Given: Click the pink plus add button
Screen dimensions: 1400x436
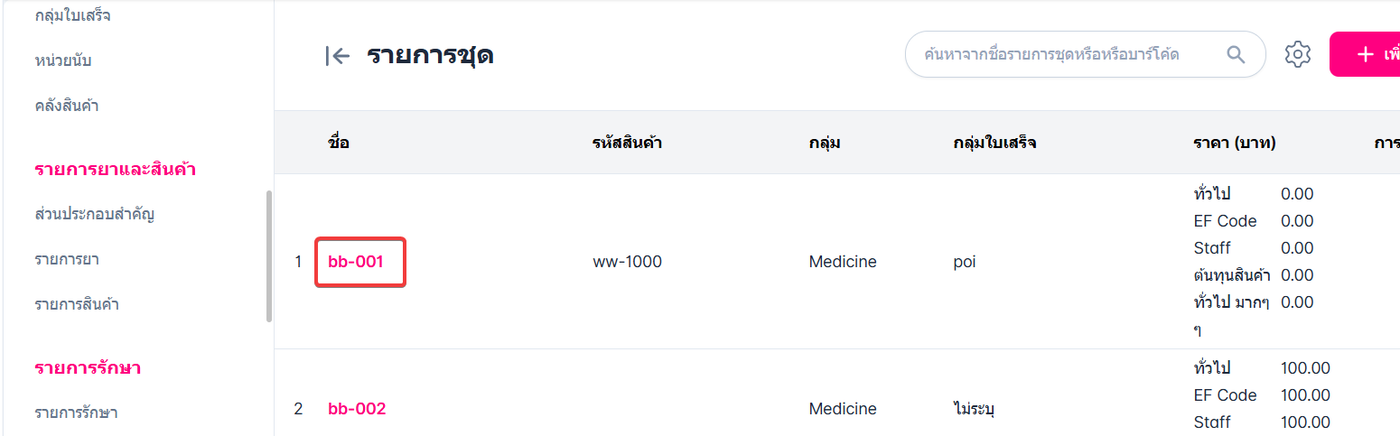Looking at the screenshot, I should click(1366, 54).
